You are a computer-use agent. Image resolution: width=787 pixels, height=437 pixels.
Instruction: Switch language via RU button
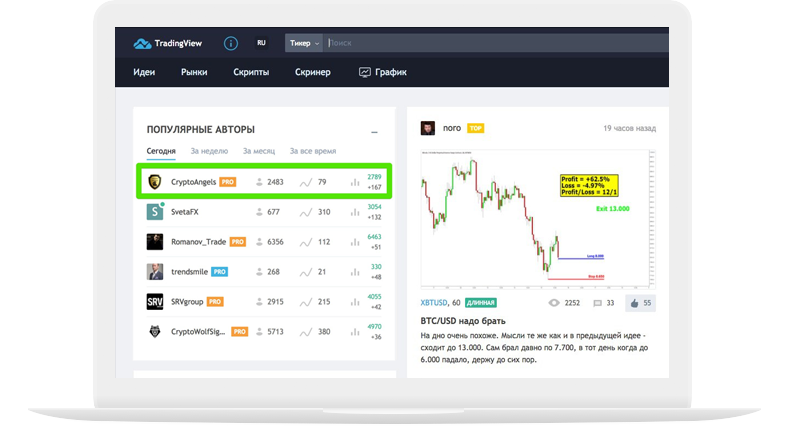pos(261,43)
